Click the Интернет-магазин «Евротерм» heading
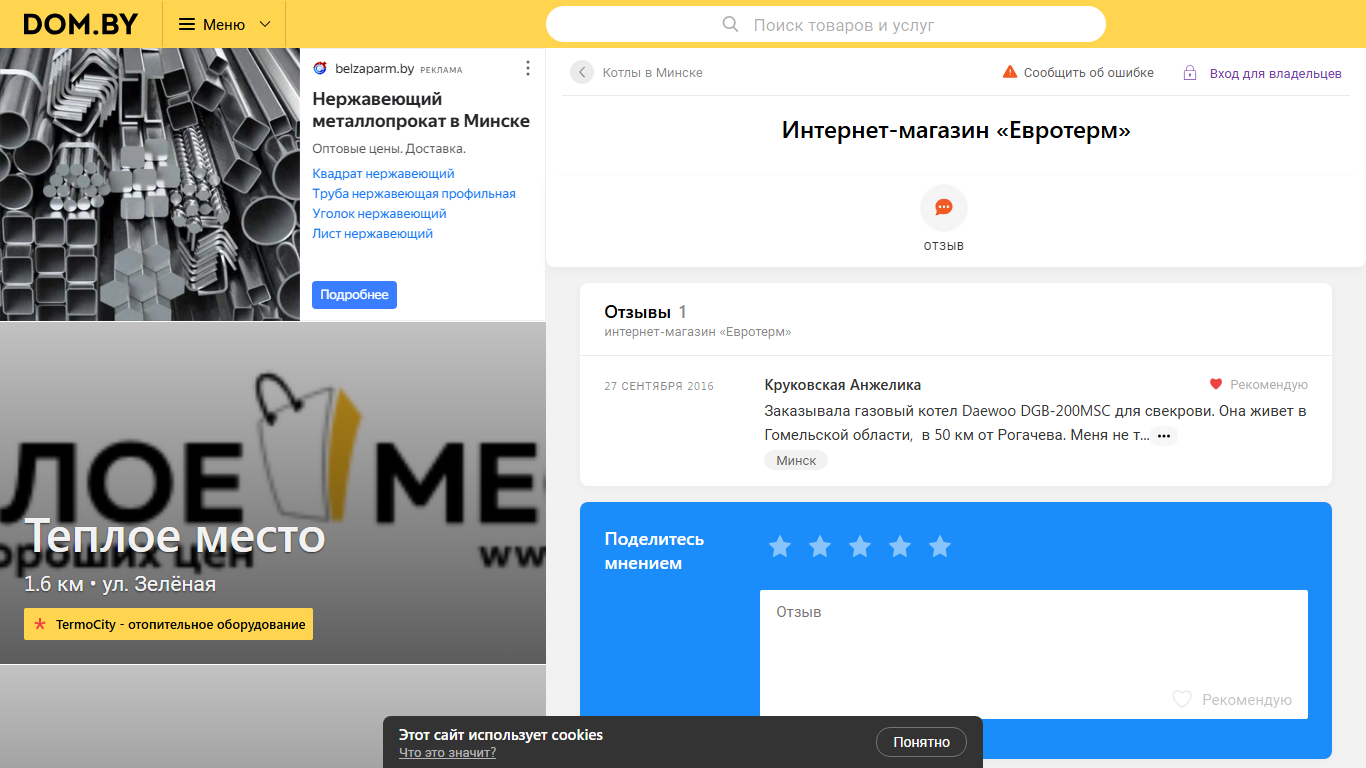The image size is (1366, 768). (x=956, y=131)
